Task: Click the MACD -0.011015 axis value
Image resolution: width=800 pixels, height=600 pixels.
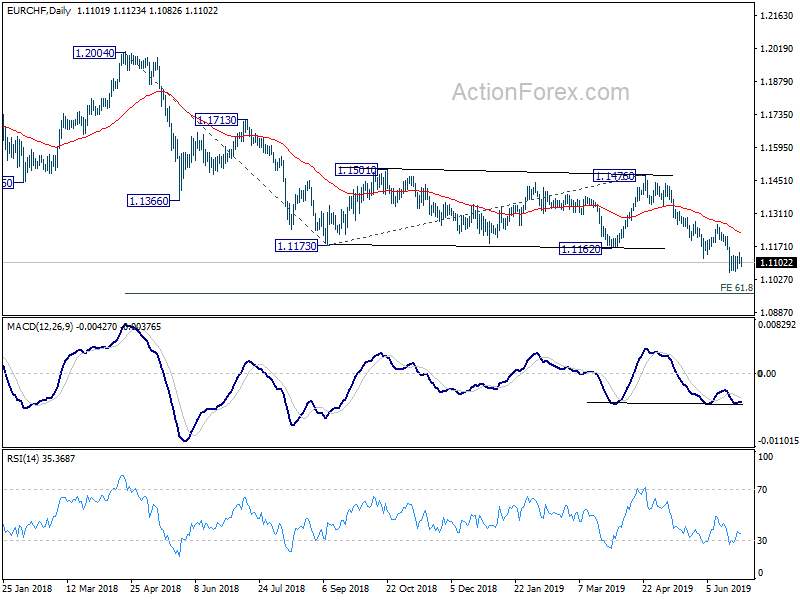Action: pos(778,440)
